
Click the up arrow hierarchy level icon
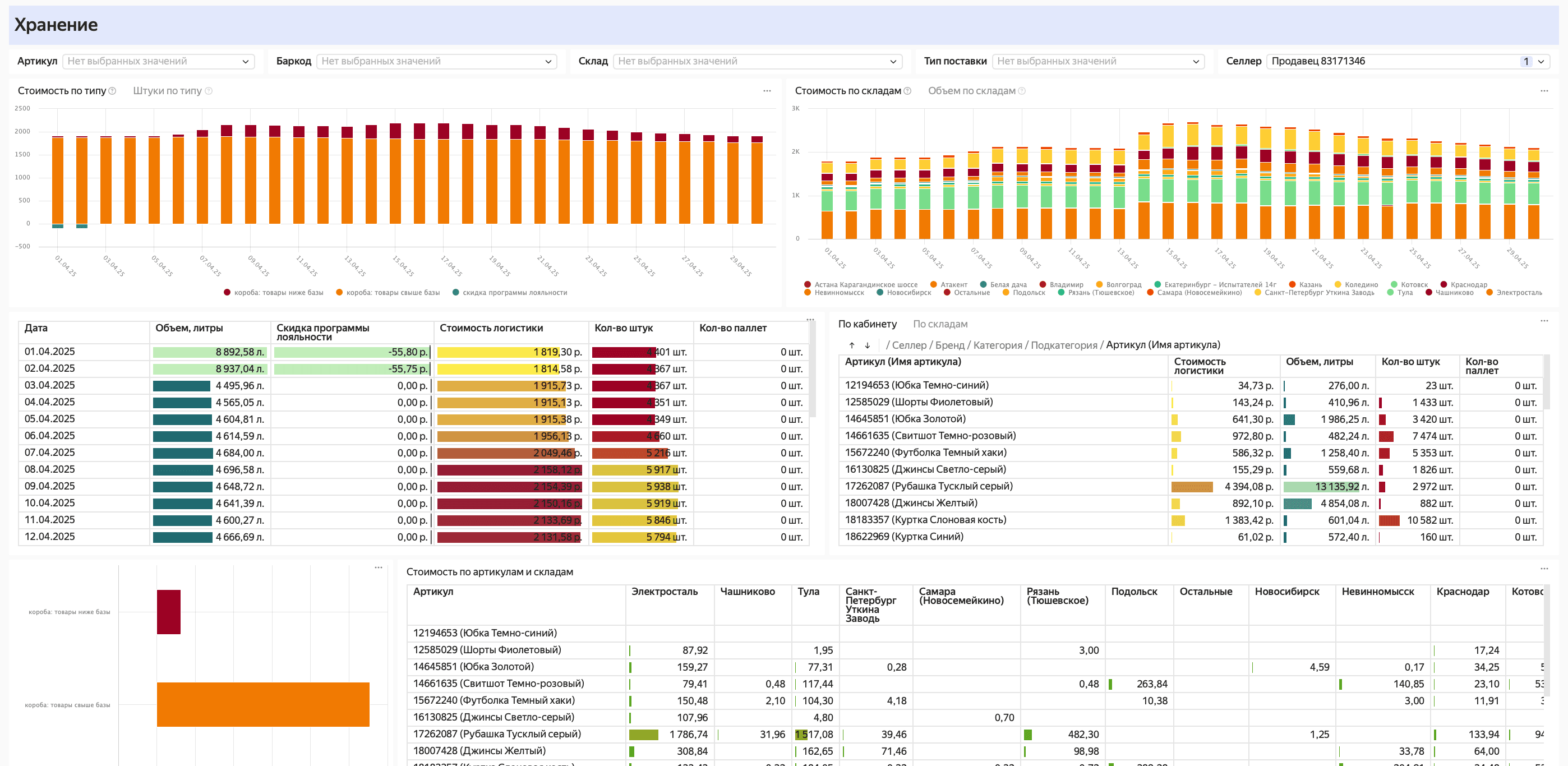tap(851, 345)
